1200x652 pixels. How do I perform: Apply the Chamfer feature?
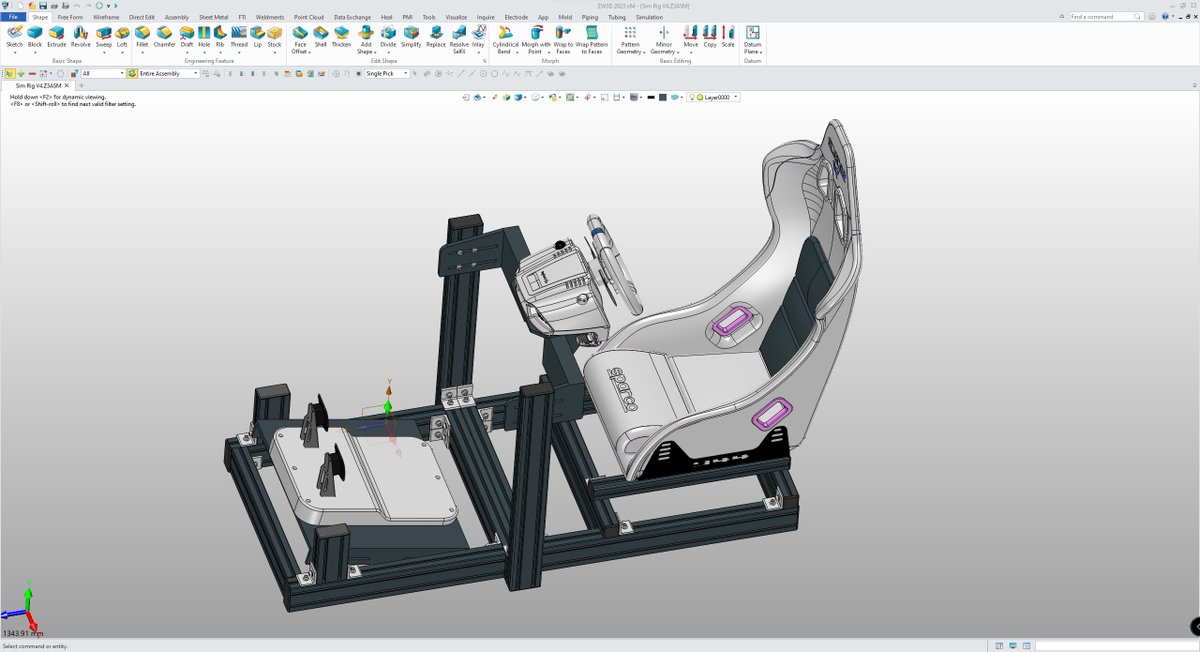click(x=165, y=38)
